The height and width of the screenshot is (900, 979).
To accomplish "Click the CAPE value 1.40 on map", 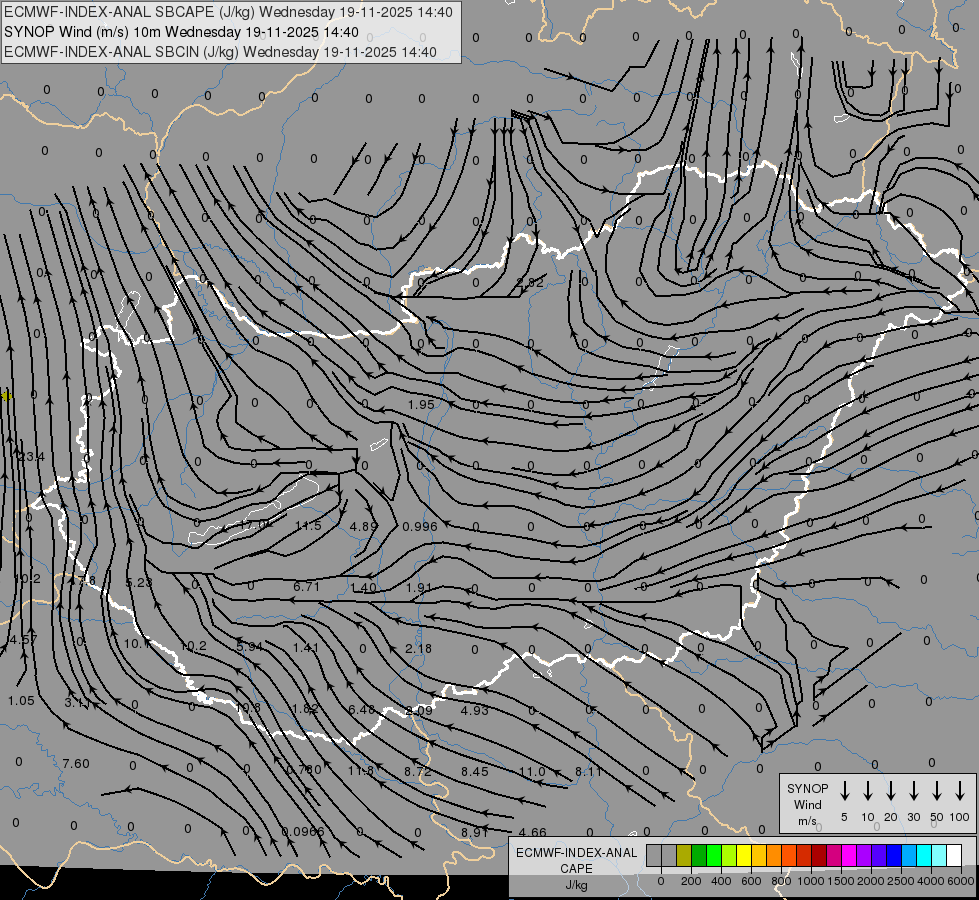I will pos(363,587).
